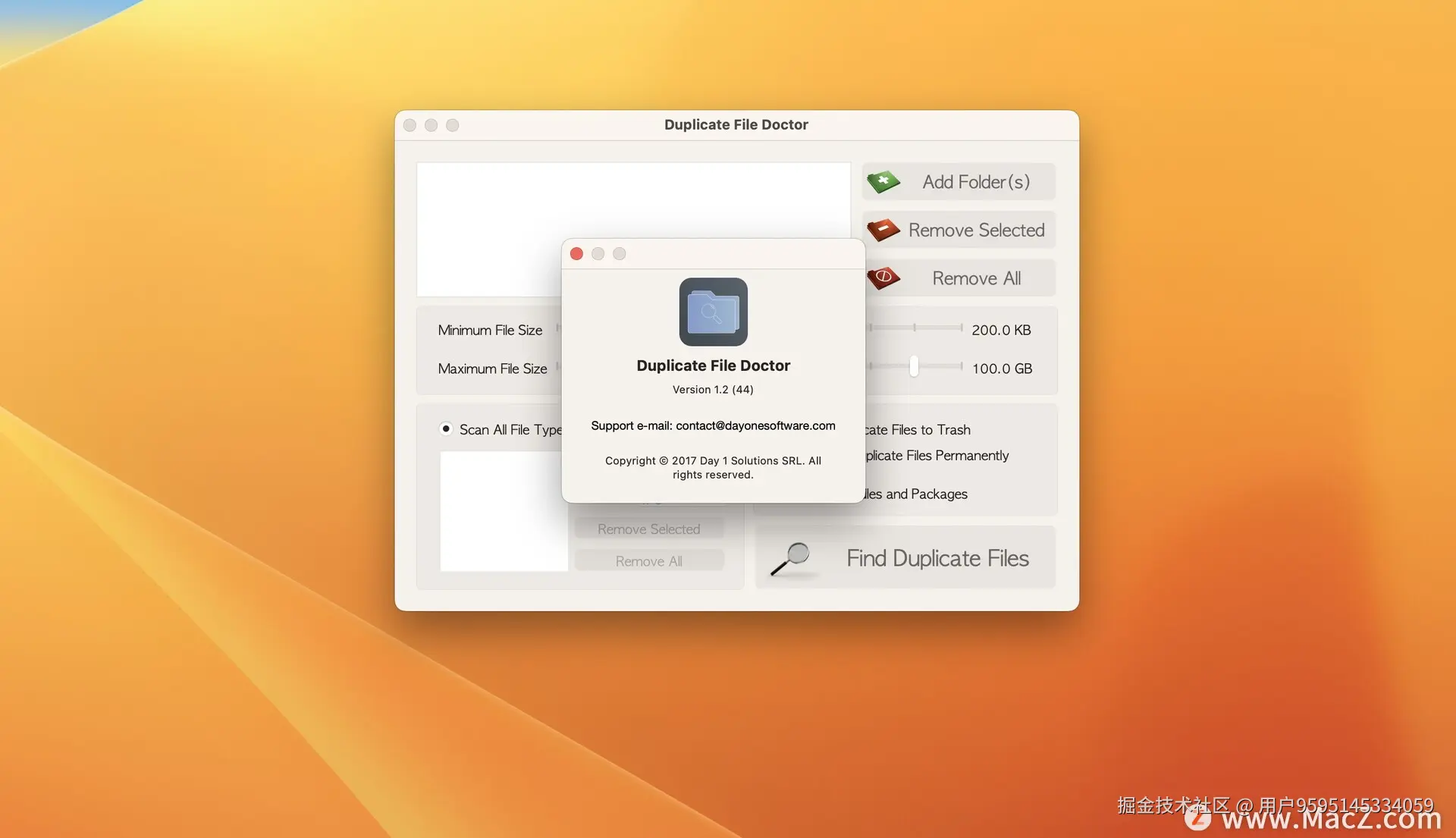This screenshot has height=838, width=1456.
Task: Click the Maximum File Size slider handle
Action: pos(914,367)
